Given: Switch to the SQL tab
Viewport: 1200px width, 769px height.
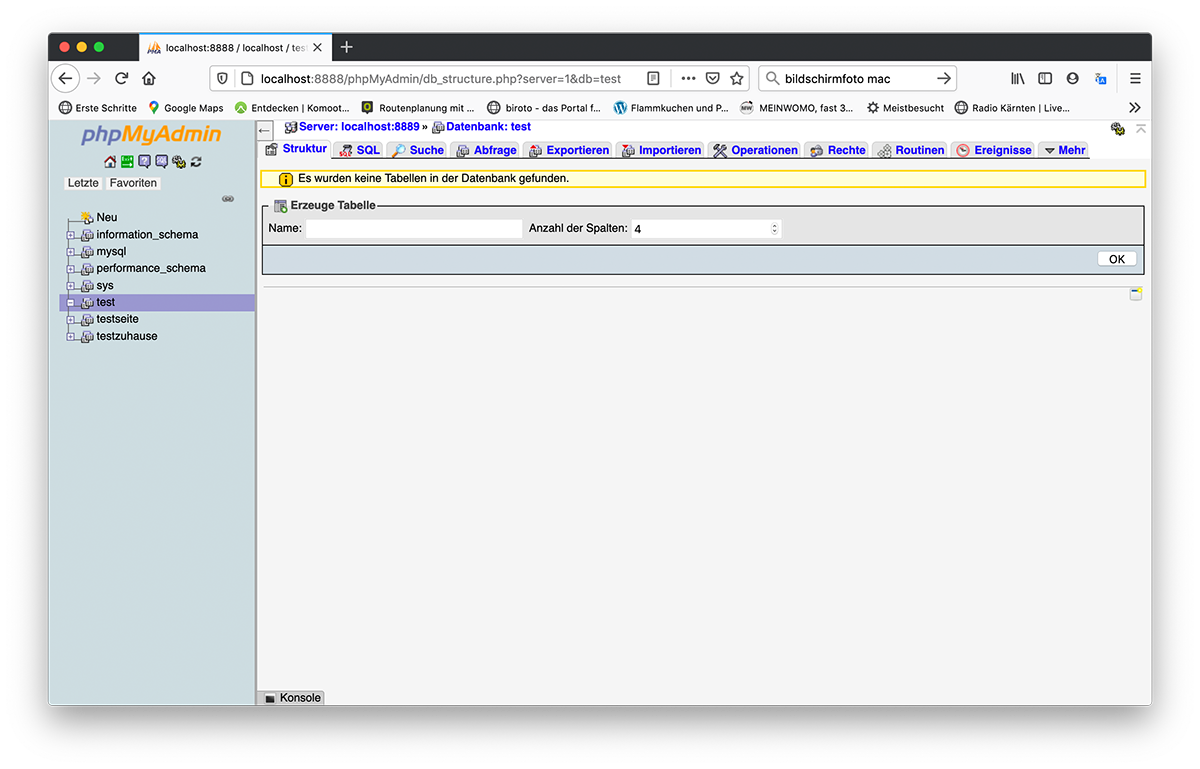Looking at the screenshot, I should point(359,150).
